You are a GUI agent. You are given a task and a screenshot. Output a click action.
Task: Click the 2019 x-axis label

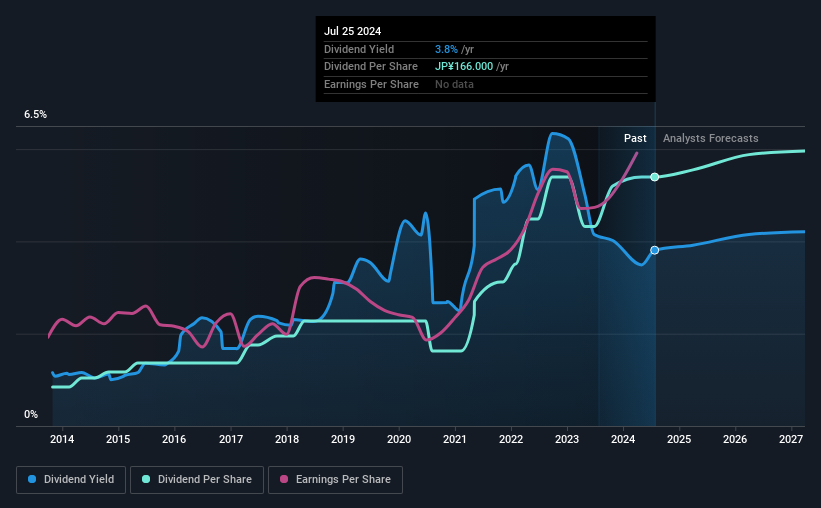click(343, 439)
